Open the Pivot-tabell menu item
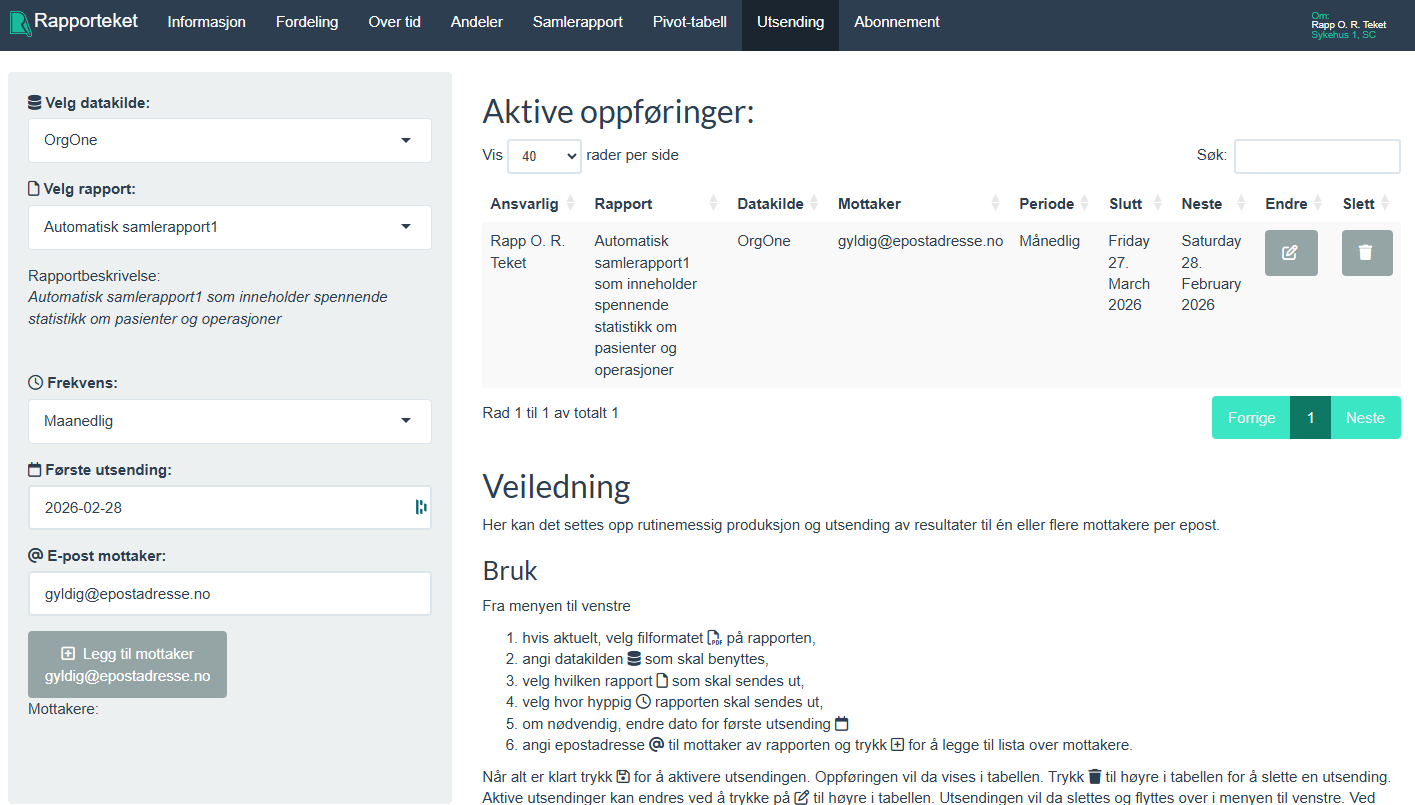Viewport: 1415px width, 805px height. coord(689,22)
